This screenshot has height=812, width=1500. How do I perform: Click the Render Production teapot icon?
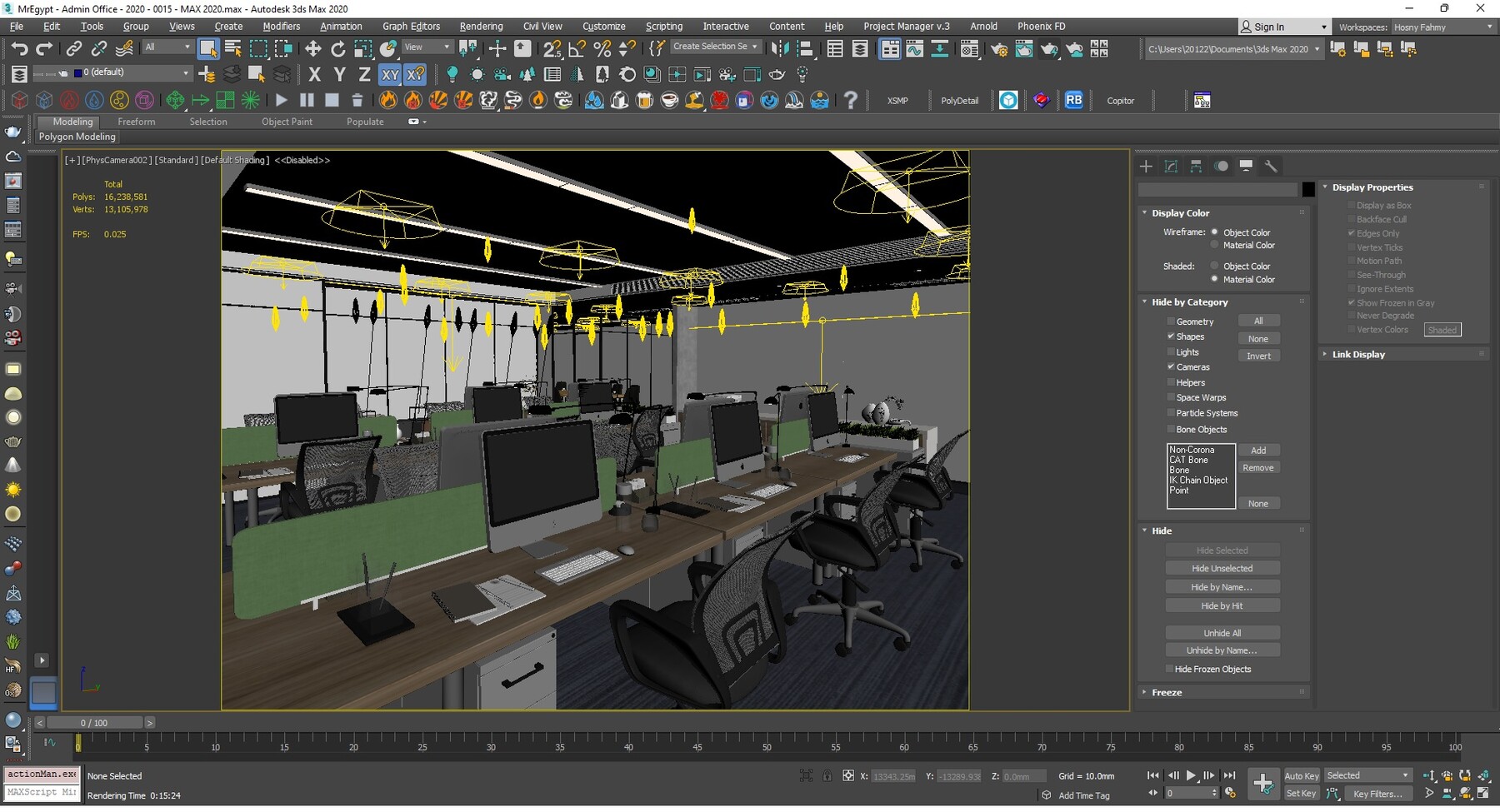tap(1048, 48)
